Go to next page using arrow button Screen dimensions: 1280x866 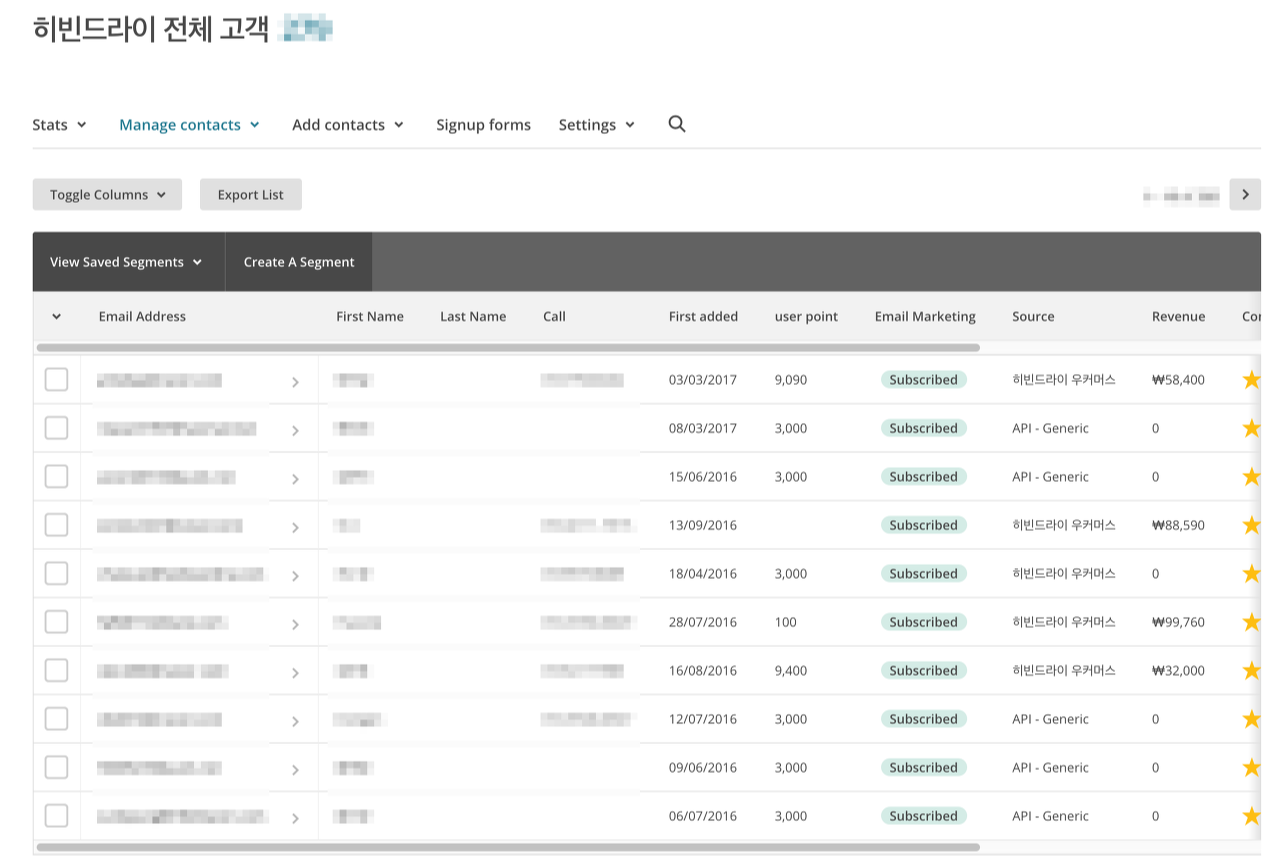point(1245,194)
